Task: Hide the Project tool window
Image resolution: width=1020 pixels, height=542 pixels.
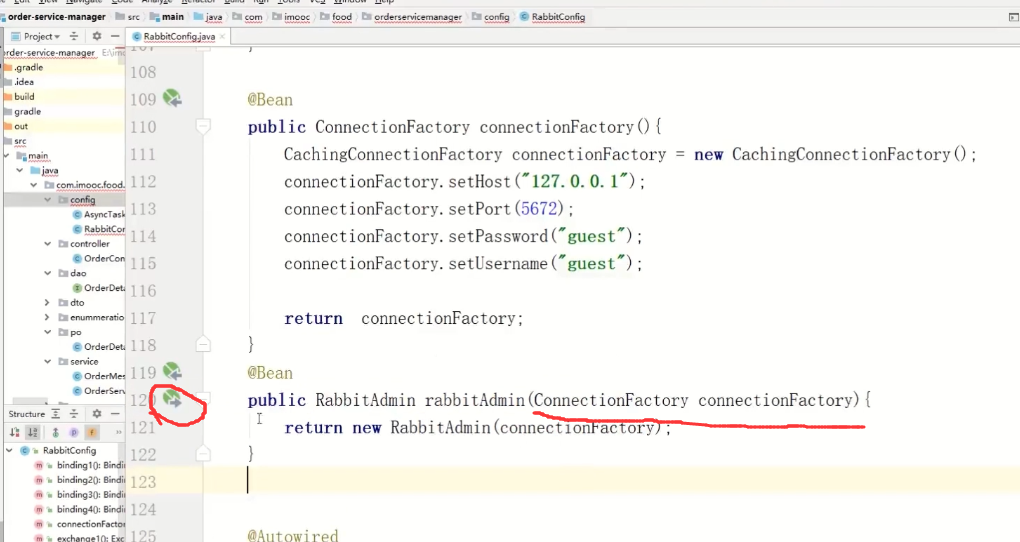Action: [115, 36]
